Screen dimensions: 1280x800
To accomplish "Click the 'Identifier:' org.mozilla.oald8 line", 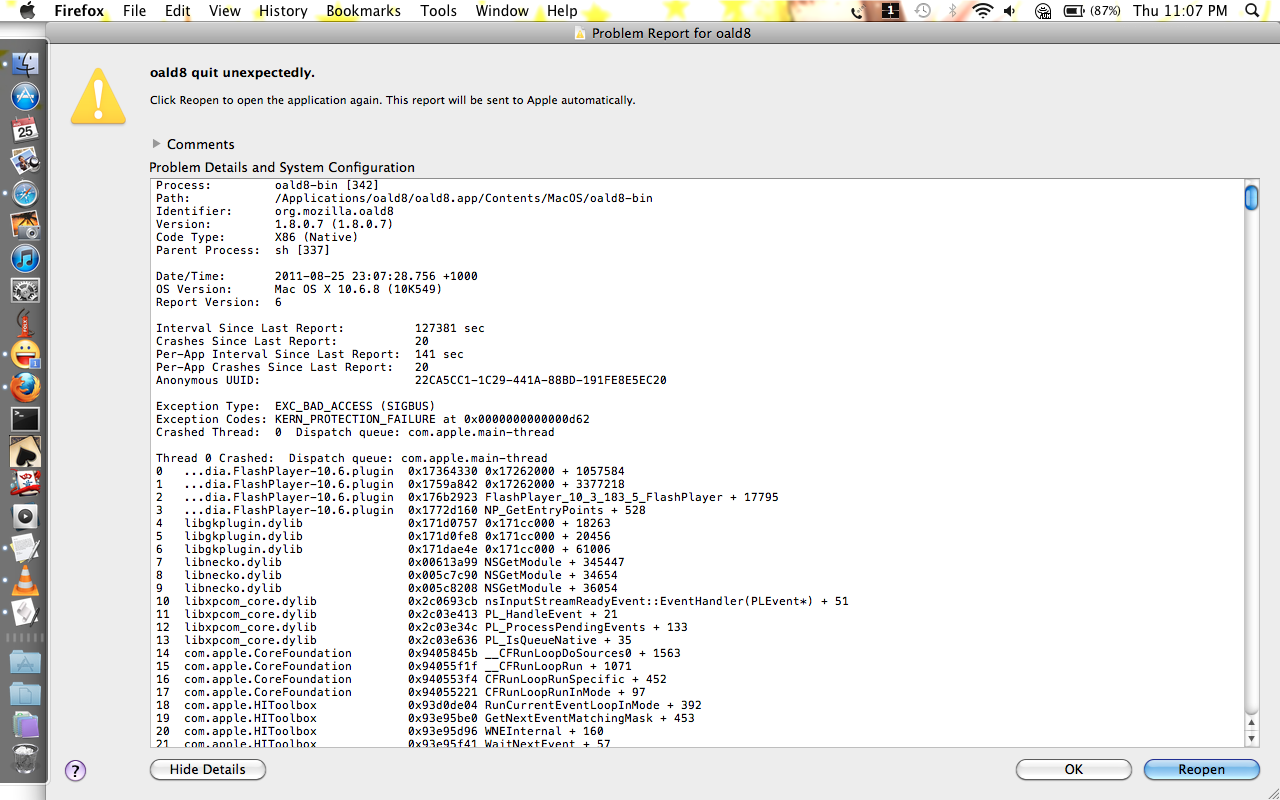I will 275,211.
